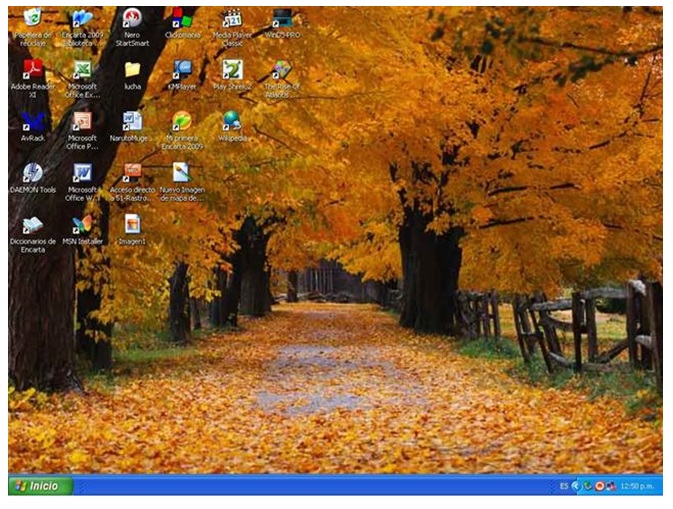Click the taskbar clock showing 12:50 p.m.
Screen dimensions: 673x509
click(637, 486)
